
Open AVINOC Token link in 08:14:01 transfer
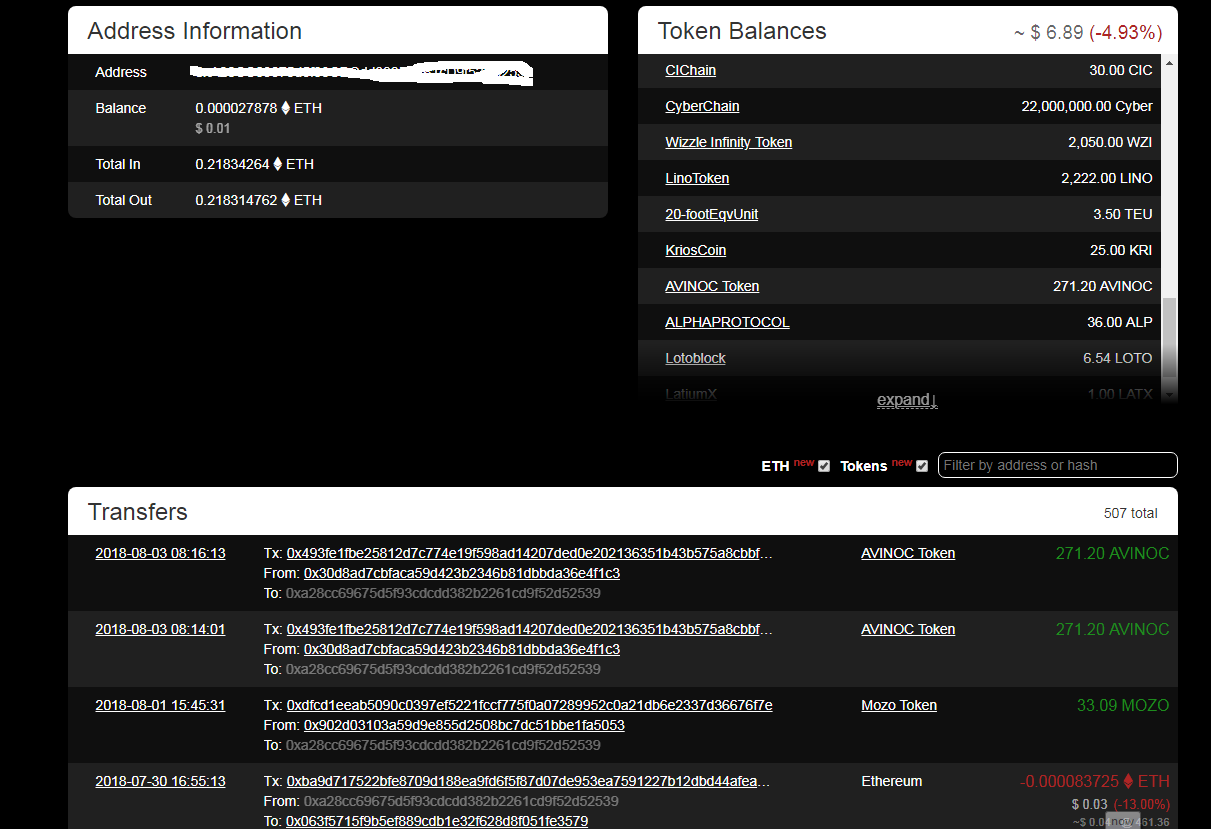point(908,629)
